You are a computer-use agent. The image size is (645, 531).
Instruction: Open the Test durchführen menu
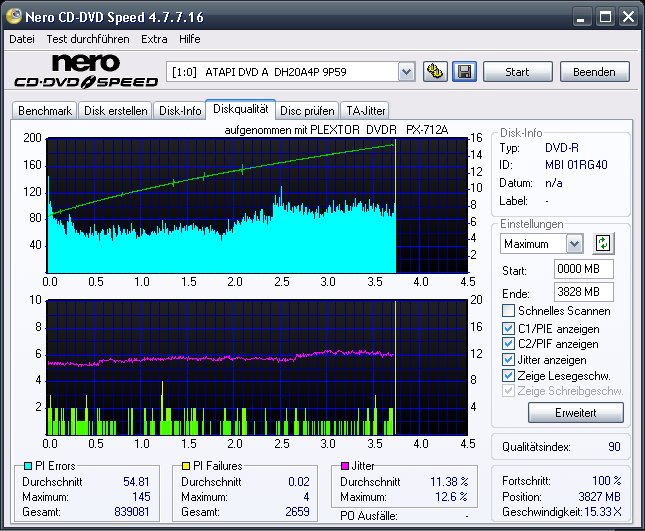pos(88,39)
